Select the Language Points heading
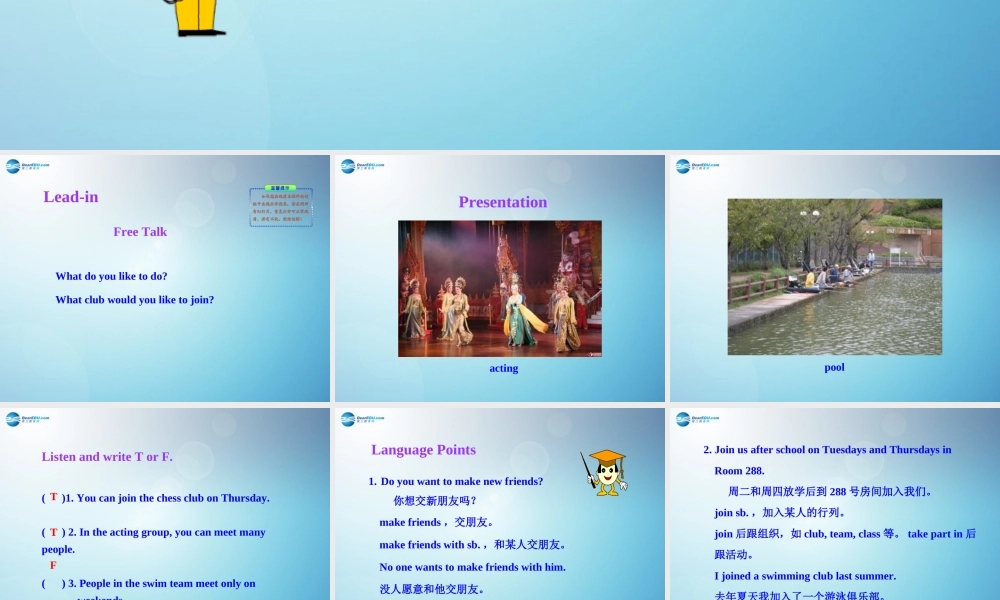This screenshot has height=600, width=1000. pyautogui.click(x=423, y=450)
